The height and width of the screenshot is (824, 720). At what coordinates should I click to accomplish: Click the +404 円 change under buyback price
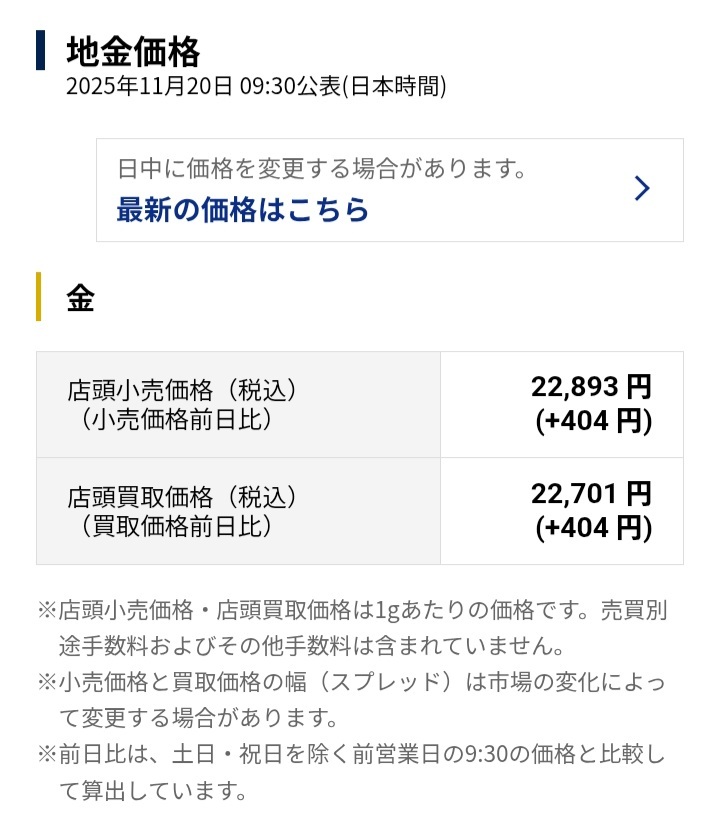pyautogui.click(x=594, y=527)
